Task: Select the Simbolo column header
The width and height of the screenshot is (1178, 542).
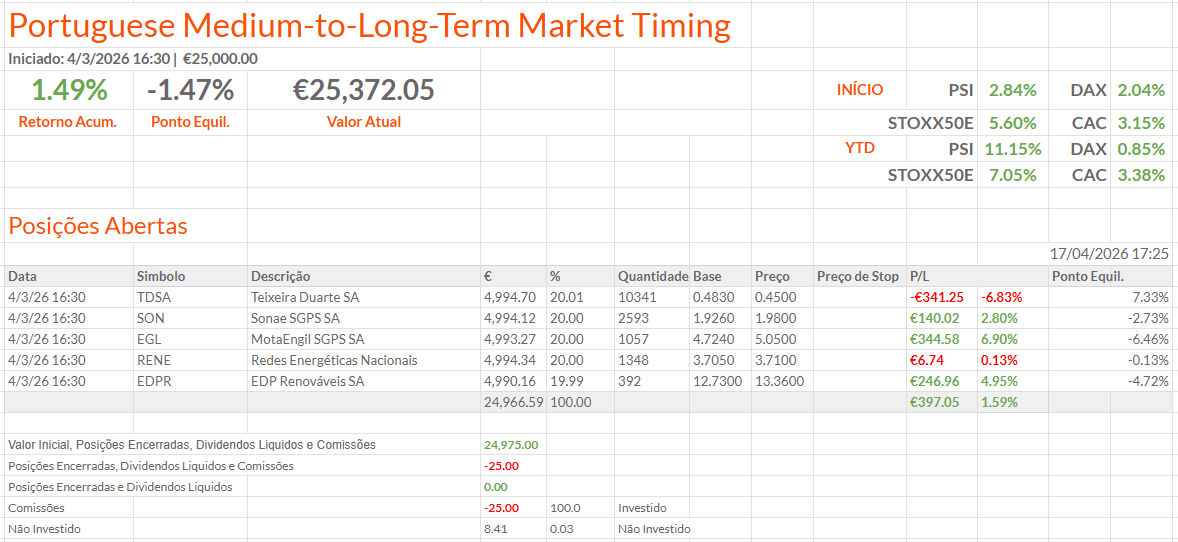Action: point(161,276)
